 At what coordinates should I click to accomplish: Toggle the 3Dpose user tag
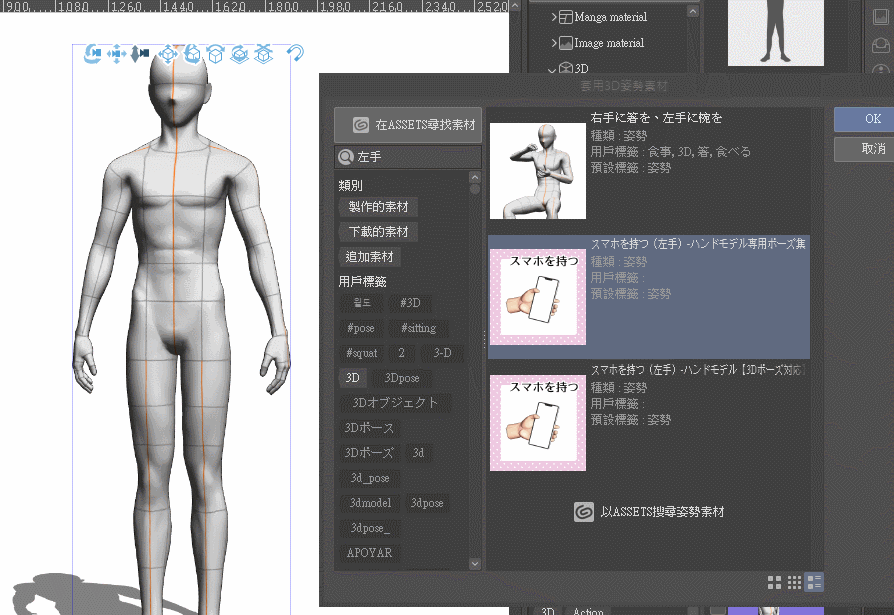pyautogui.click(x=401, y=378)
